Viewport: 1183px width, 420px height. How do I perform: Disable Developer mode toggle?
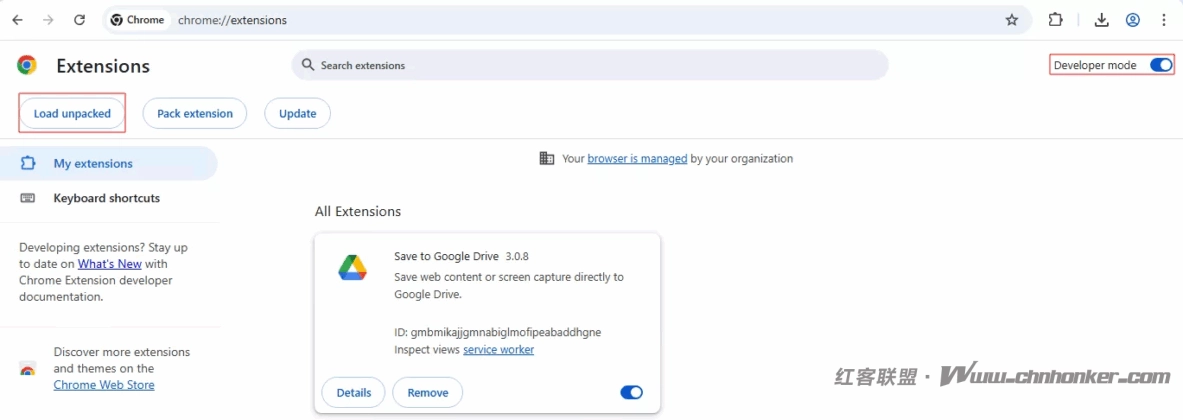1160,65
